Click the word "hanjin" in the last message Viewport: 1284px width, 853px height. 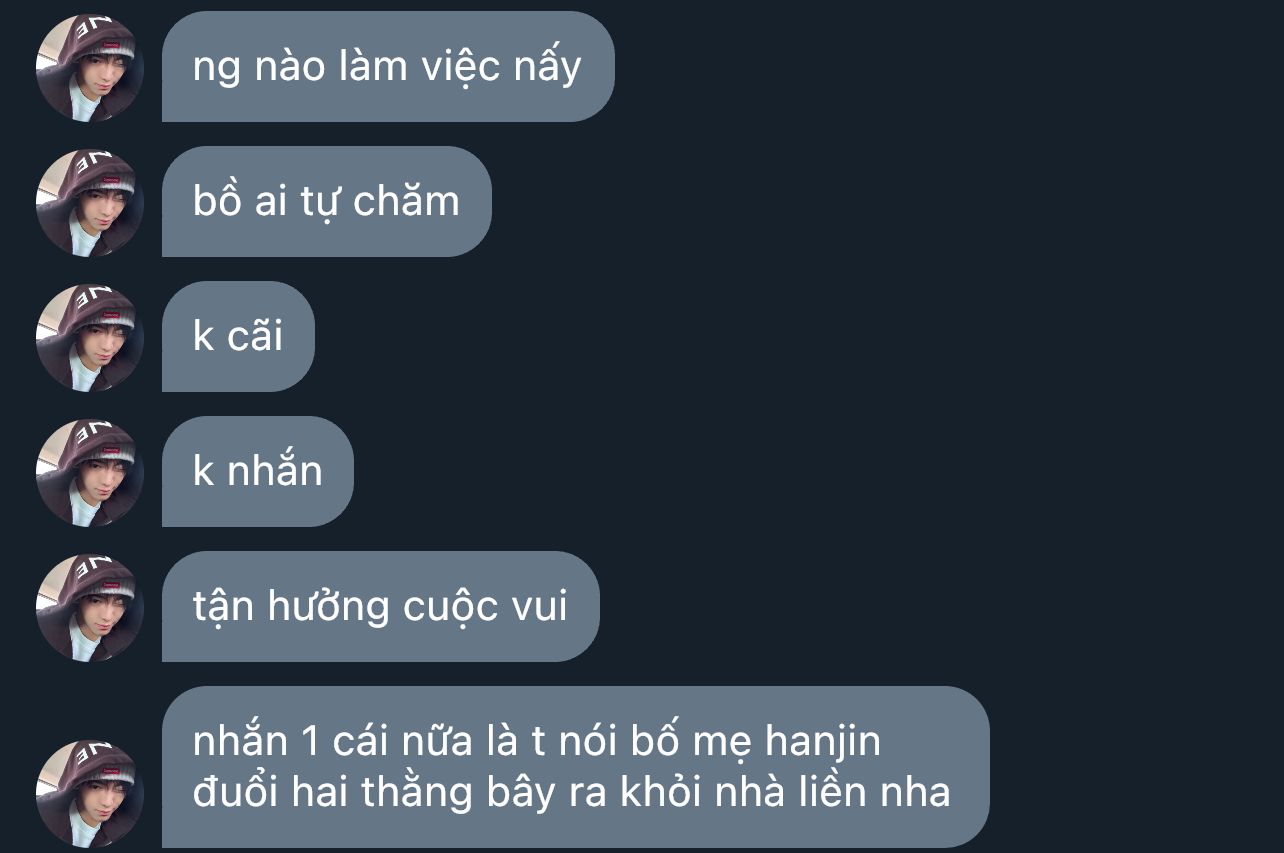click(x=823, y=743)
